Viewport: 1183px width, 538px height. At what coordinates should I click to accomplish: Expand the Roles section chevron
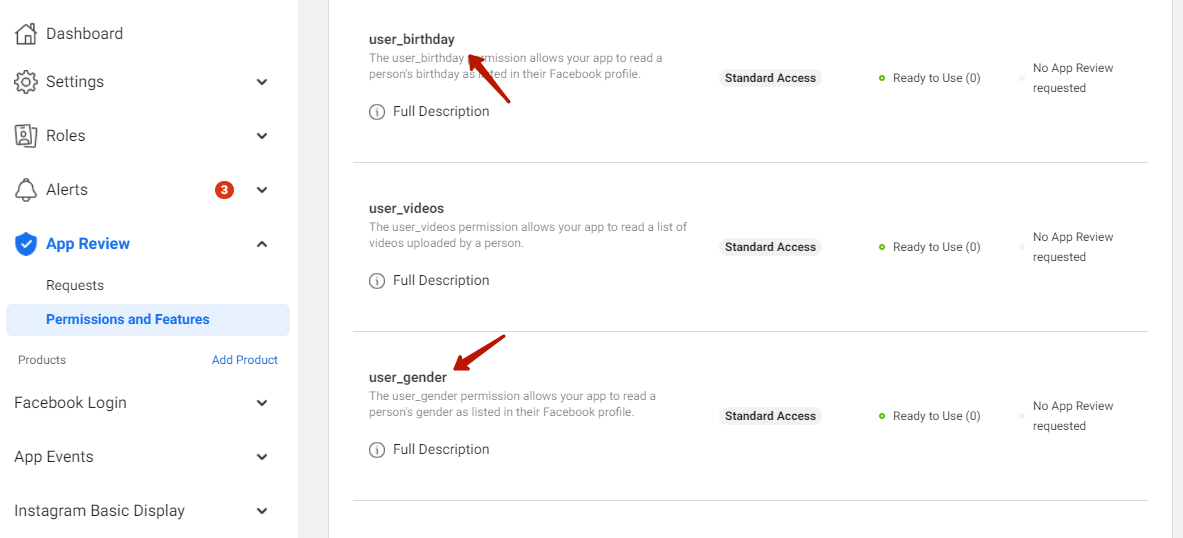pos(262,136)
